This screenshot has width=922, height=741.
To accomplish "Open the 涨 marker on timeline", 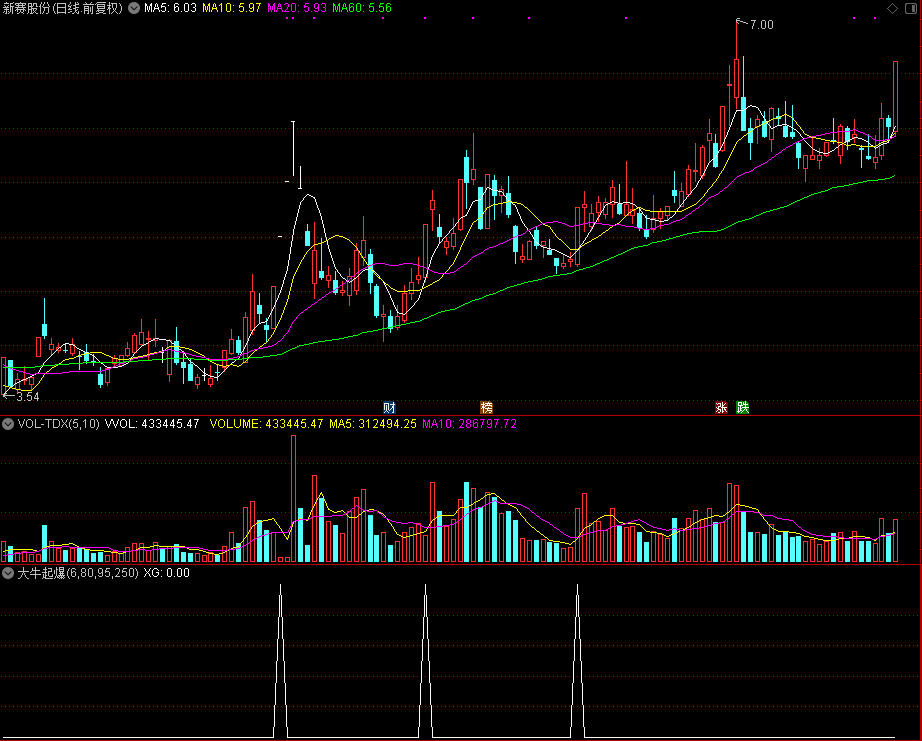I will point(721,408).
